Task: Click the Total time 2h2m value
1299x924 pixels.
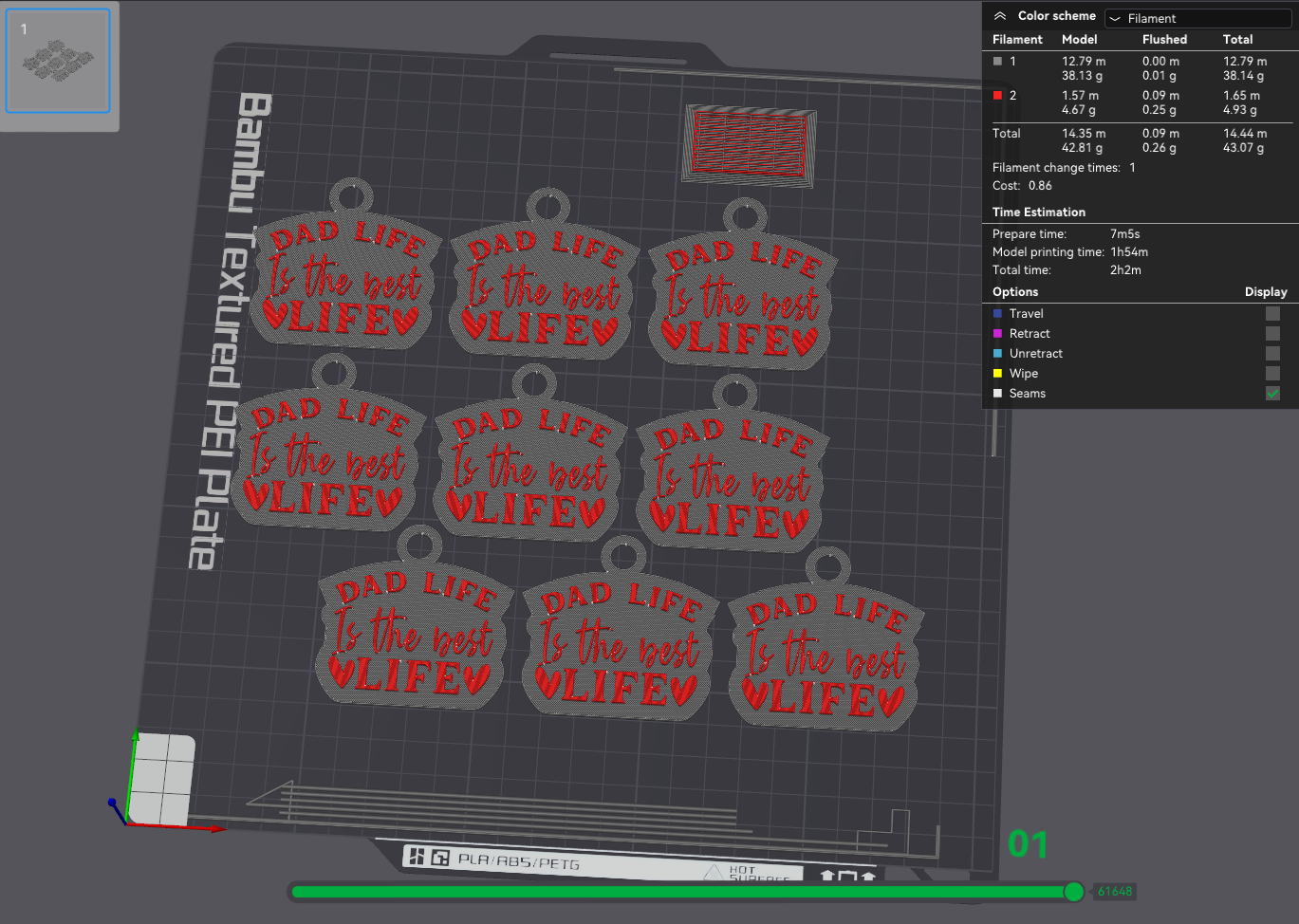Action: (1125, 269)
